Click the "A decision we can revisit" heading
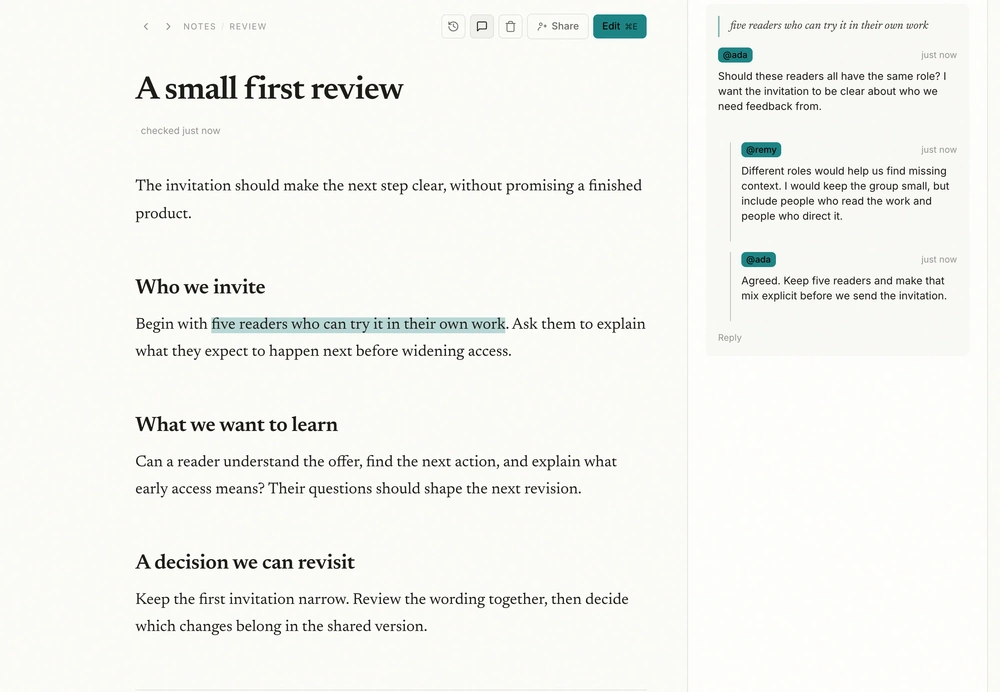Screen dimensions: 1000x692 coord(245,563)
